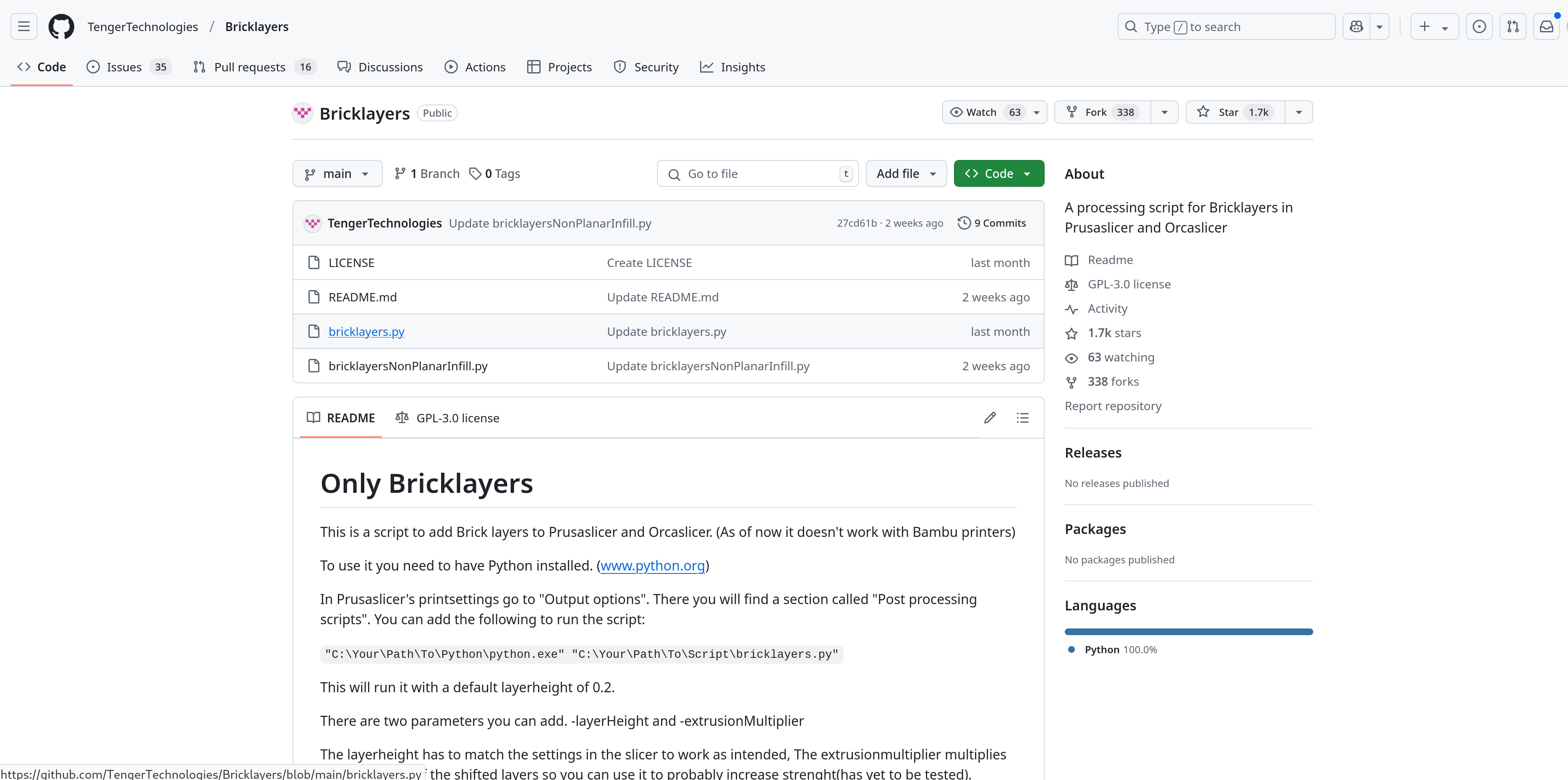Screen dimensions: 1568x780
Task: Open the Bricklayers breadcrumb link
Action: pos(257,27)
